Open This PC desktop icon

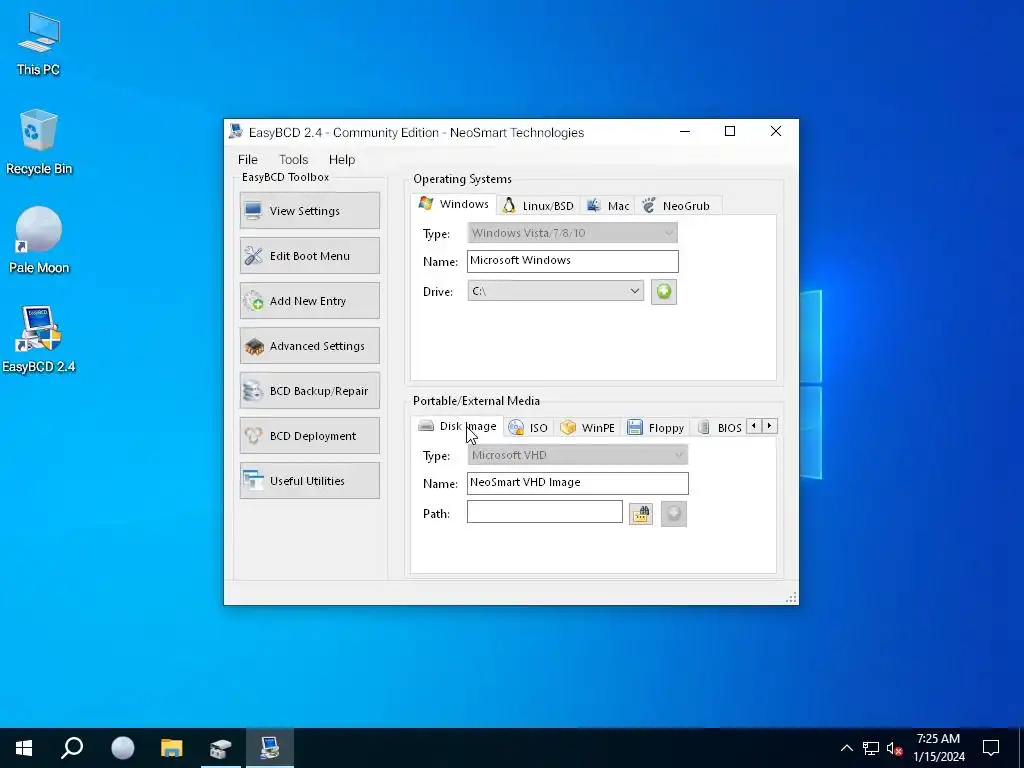(x=39, y=44)
